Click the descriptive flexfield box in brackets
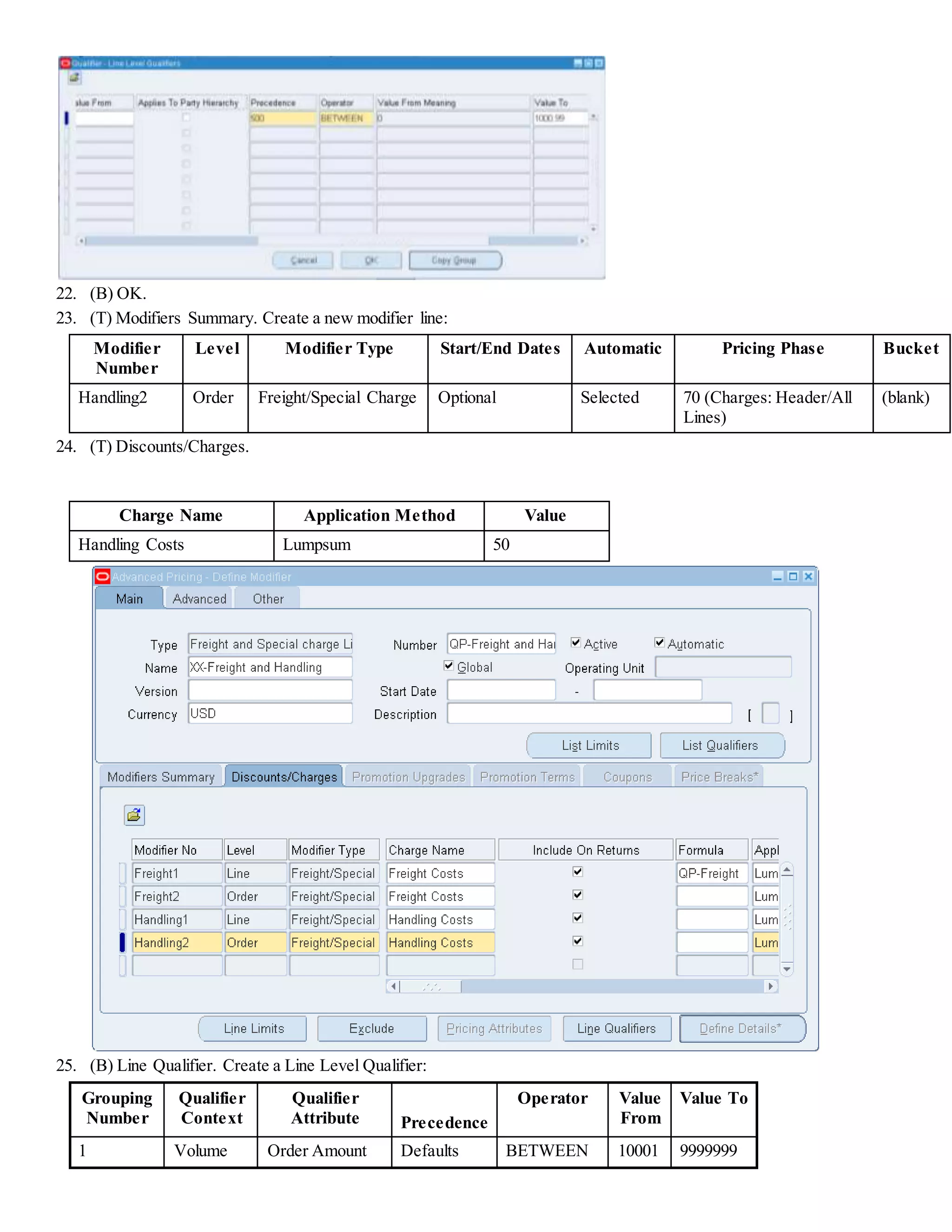952x1232 pixels. (x=770, y=713)
